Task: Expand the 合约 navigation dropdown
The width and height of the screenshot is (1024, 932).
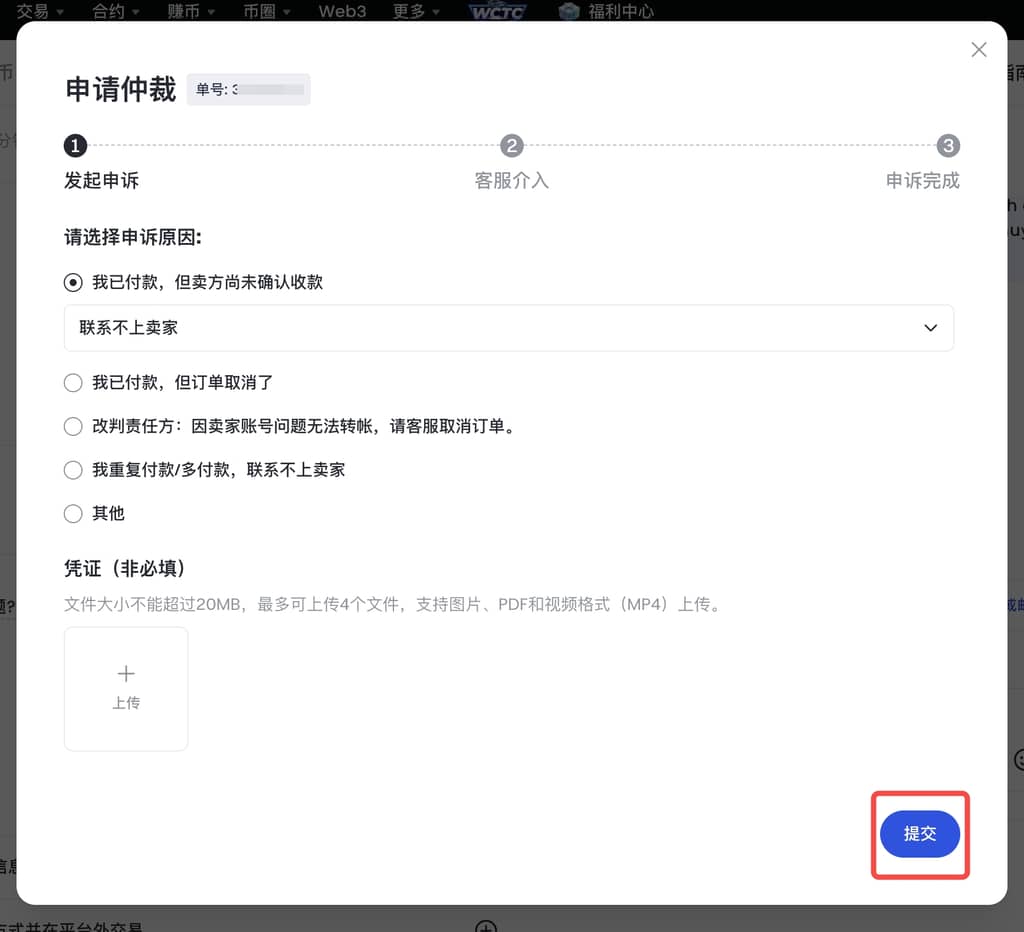Action: click(x=116, y=11)
